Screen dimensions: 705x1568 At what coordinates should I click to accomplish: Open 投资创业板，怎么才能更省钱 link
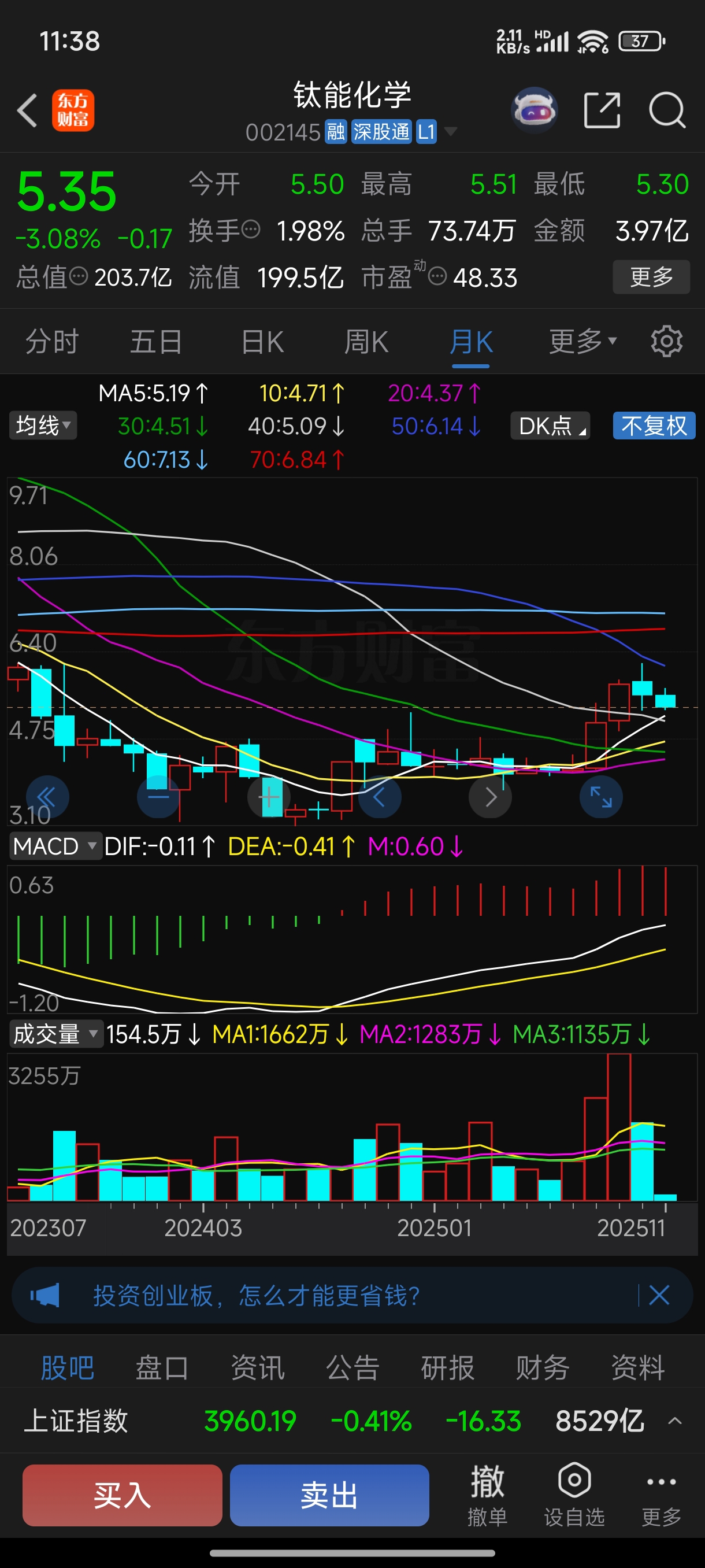click(256, 1295)
